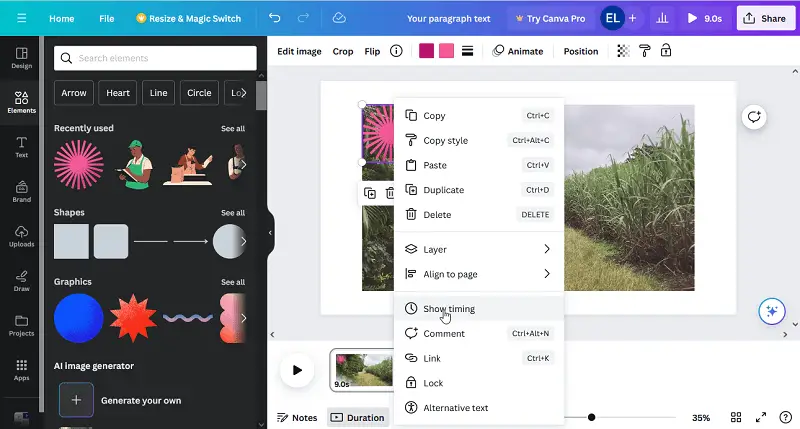Toggle the Duration button in bottom bar
Image resolution: width=800 pixels, height=429 pixels.
pyautogui.click(x=358, y=417)
